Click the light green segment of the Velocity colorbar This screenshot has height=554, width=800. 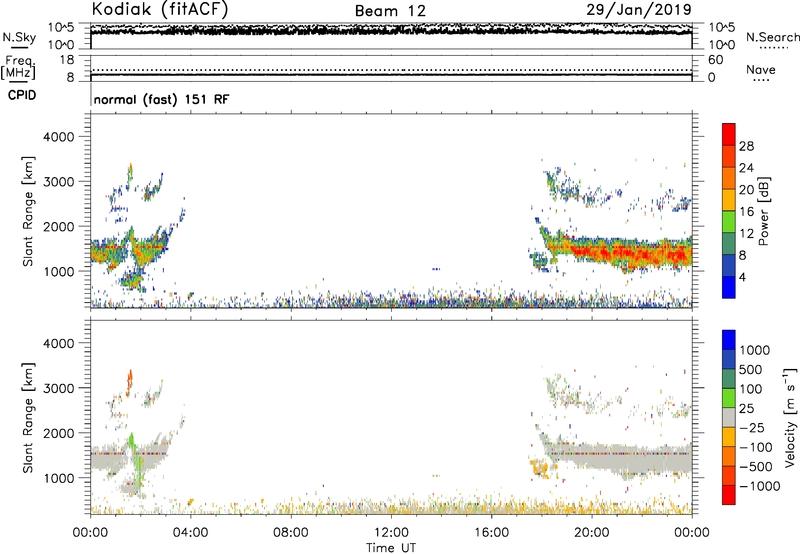(729, 398)
